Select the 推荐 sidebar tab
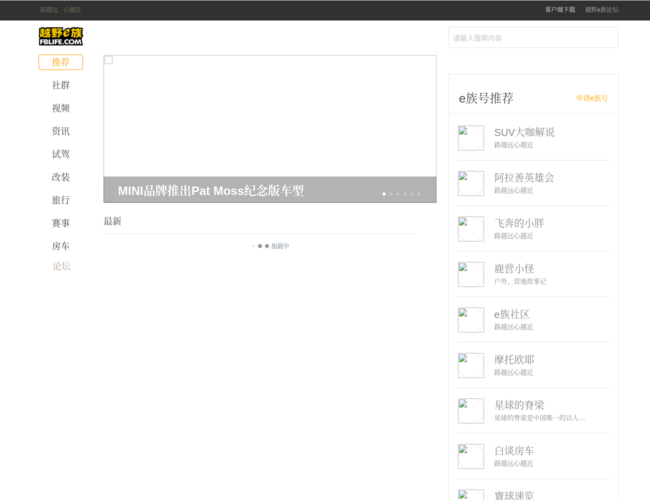Screen dimensions: 650x500 tap(61, 62)
